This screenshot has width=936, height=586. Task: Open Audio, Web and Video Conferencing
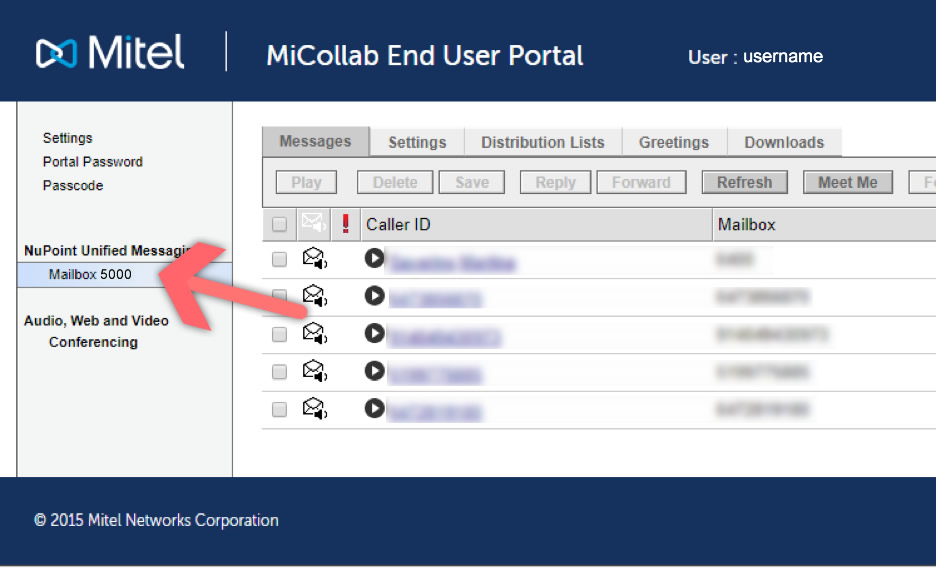(96, 331)
